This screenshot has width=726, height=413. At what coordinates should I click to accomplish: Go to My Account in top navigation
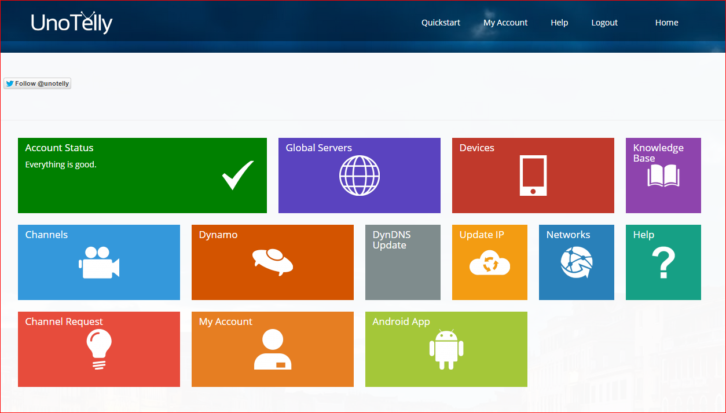coord(505,23)
